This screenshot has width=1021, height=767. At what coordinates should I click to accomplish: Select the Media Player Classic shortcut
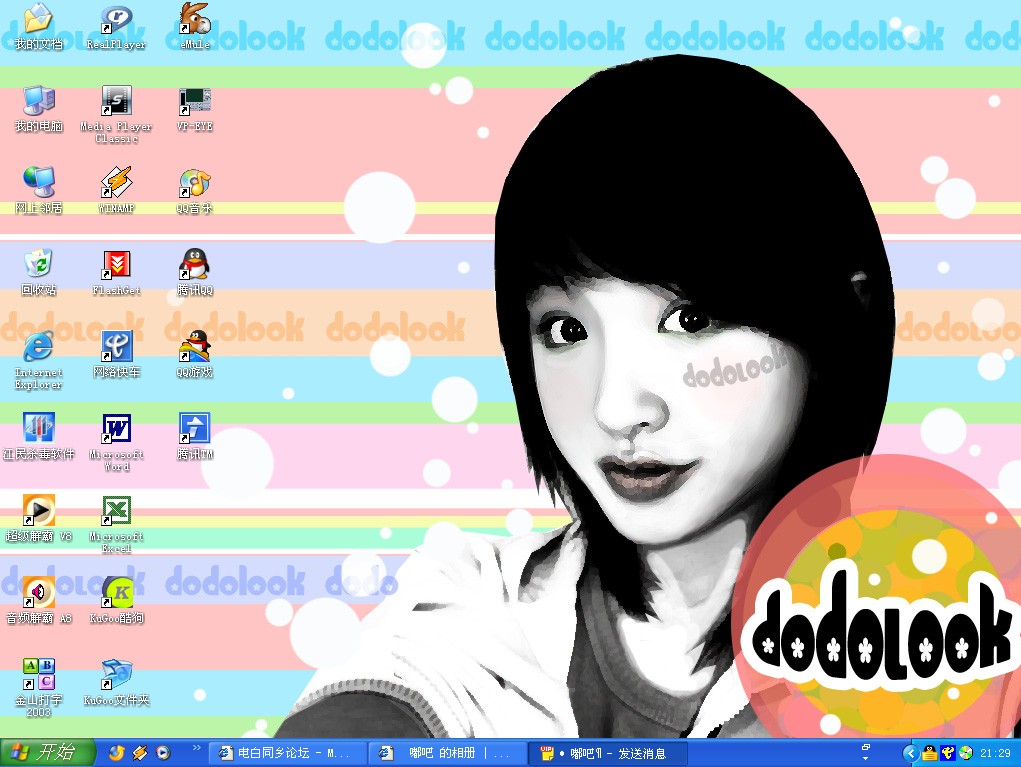[x=116, y=101]
